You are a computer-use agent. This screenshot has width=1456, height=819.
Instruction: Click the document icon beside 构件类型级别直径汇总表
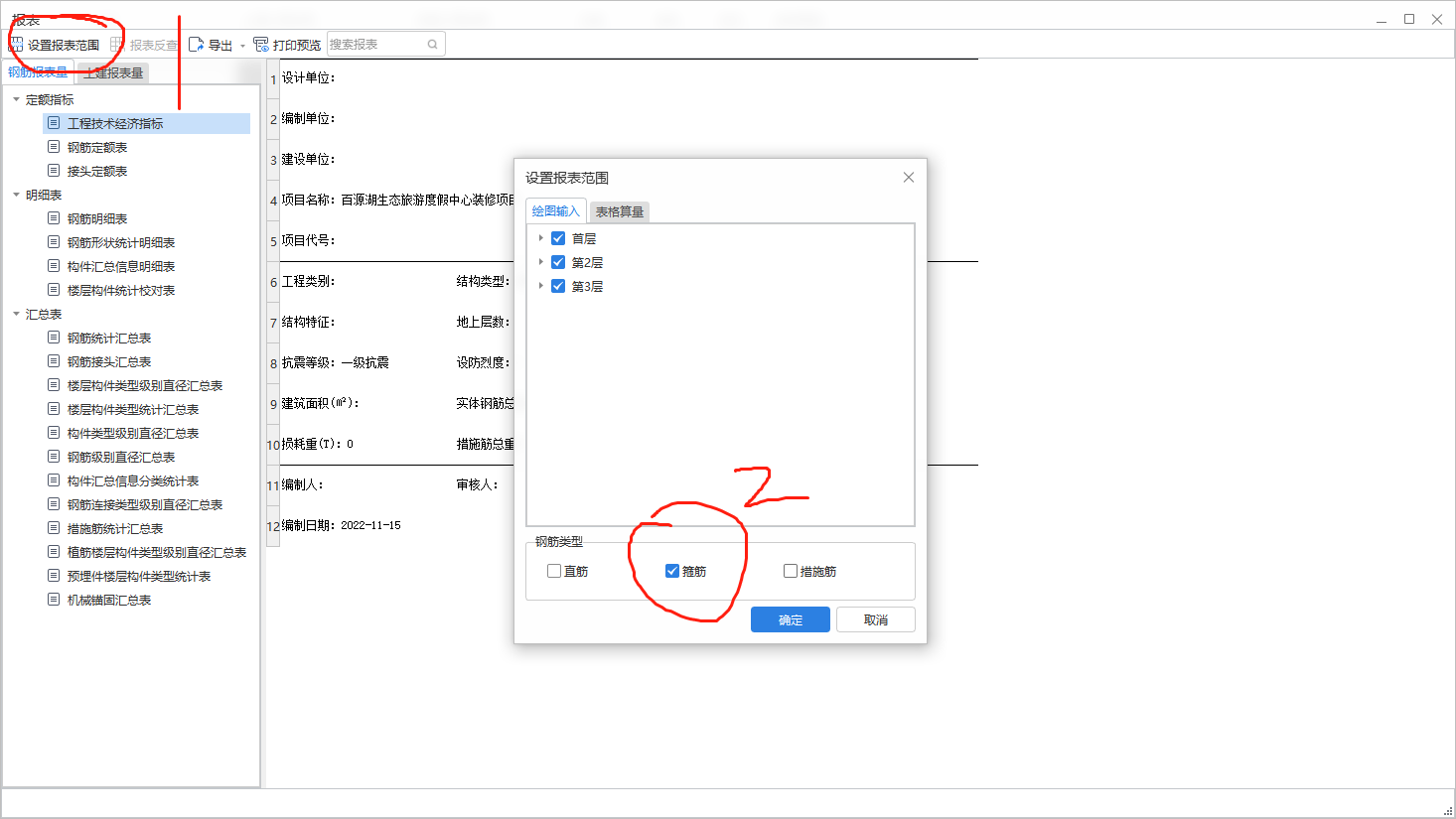tap(54, 433)
